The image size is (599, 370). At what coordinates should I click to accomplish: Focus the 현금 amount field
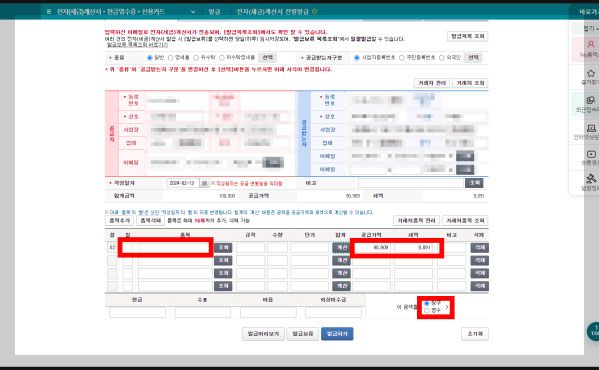(137, 313)
